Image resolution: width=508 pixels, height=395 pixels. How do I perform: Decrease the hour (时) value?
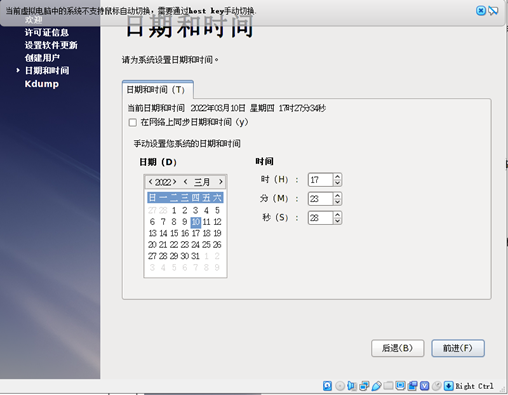(x=337, y=183)
